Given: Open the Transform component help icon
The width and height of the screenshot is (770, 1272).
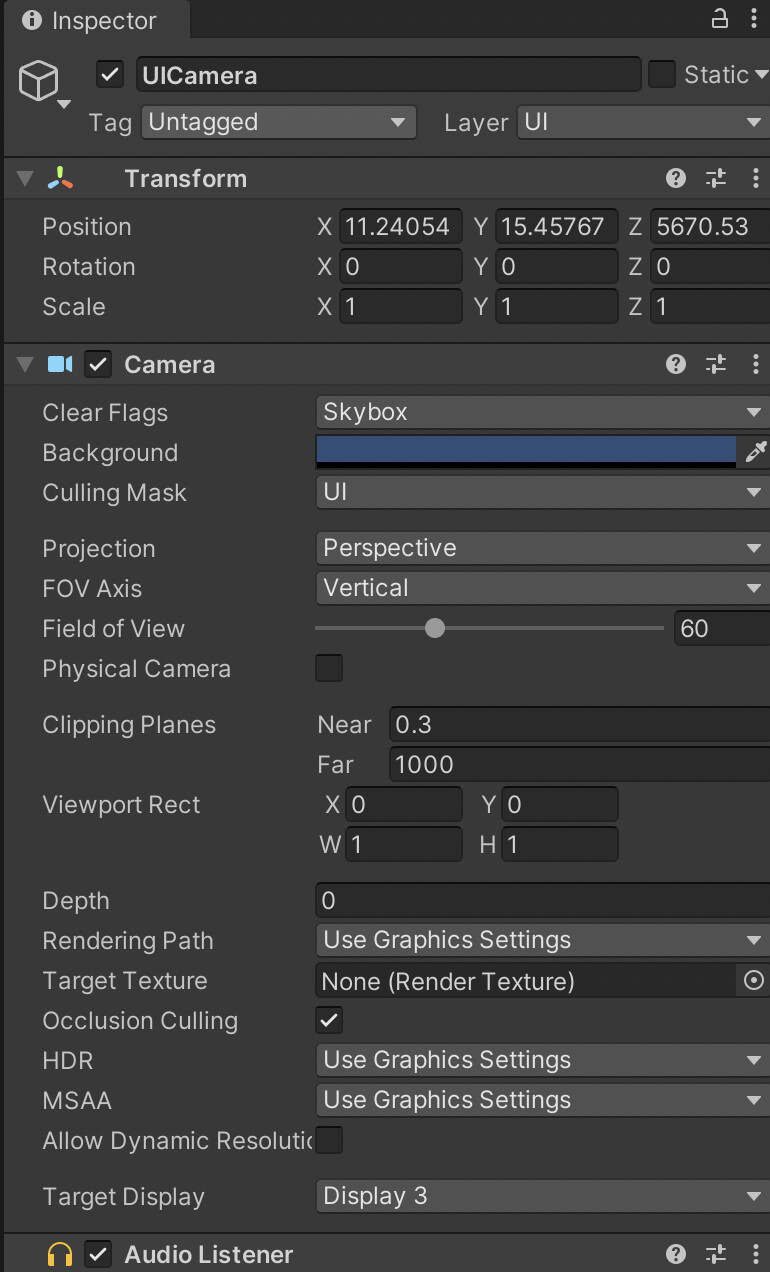Looking at the screenshot, I should click(676, 179).
